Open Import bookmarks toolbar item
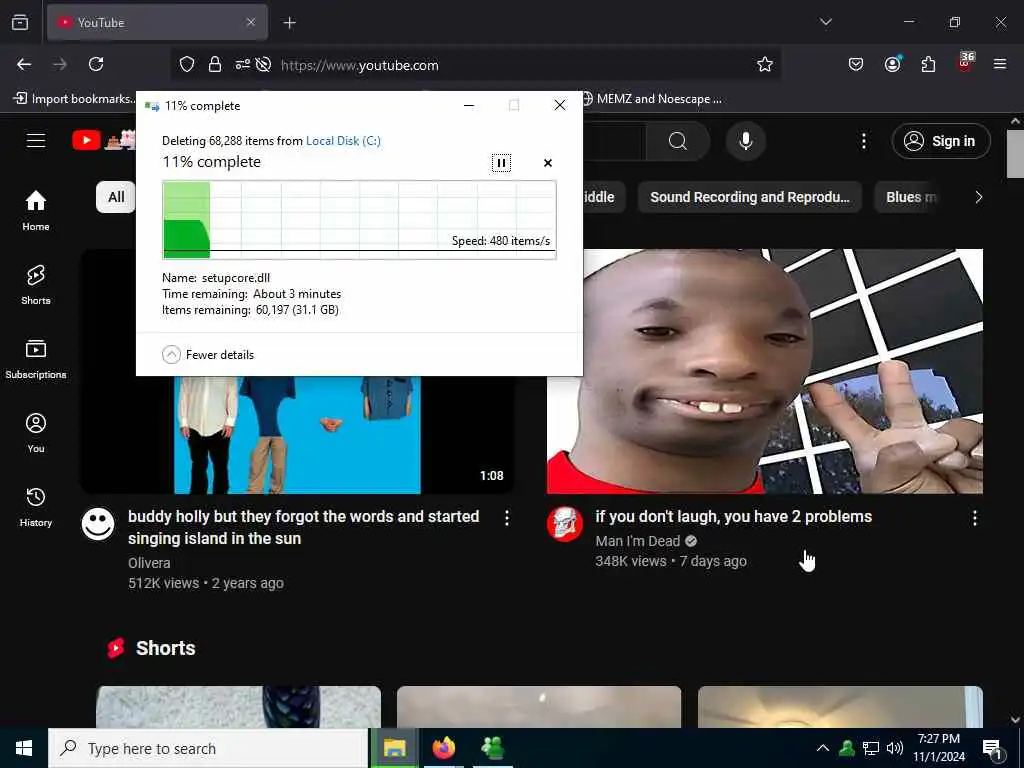1024x768 pixels. [74, 99]
